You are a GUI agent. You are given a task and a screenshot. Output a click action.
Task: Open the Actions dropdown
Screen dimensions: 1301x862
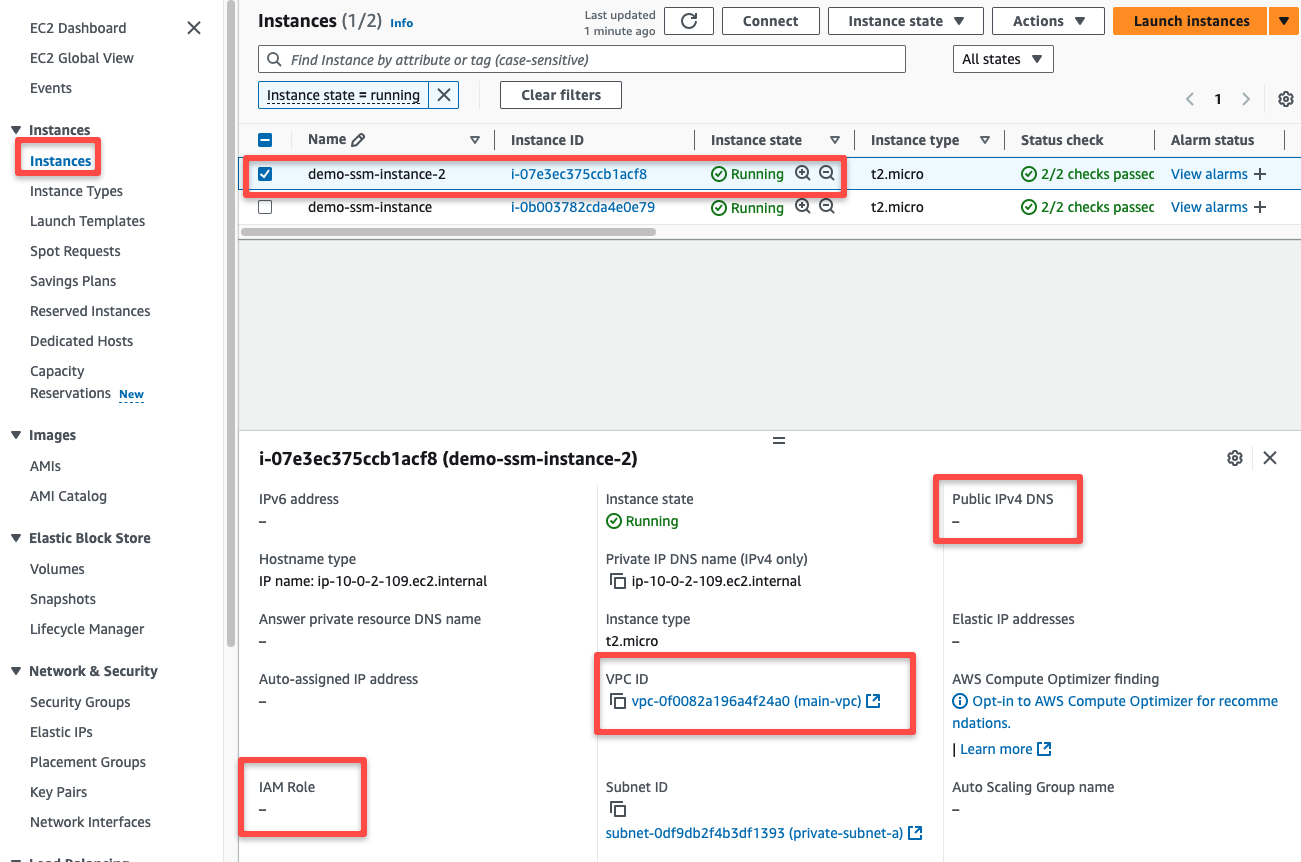click(x=1048, y=21)
